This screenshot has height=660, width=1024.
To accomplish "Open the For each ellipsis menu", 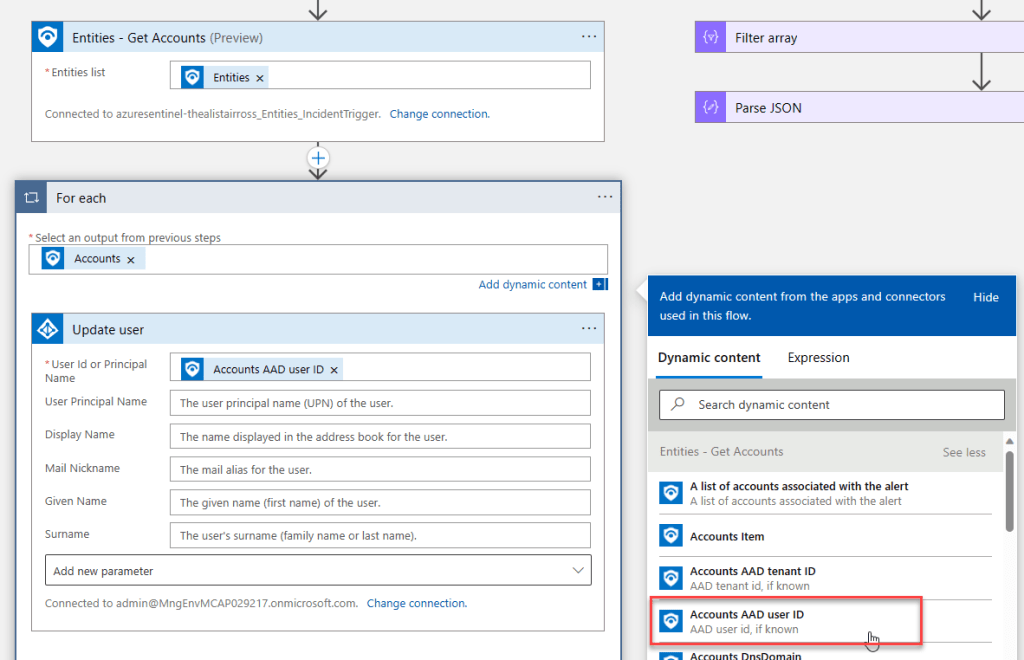I will [x=604, y=197].
